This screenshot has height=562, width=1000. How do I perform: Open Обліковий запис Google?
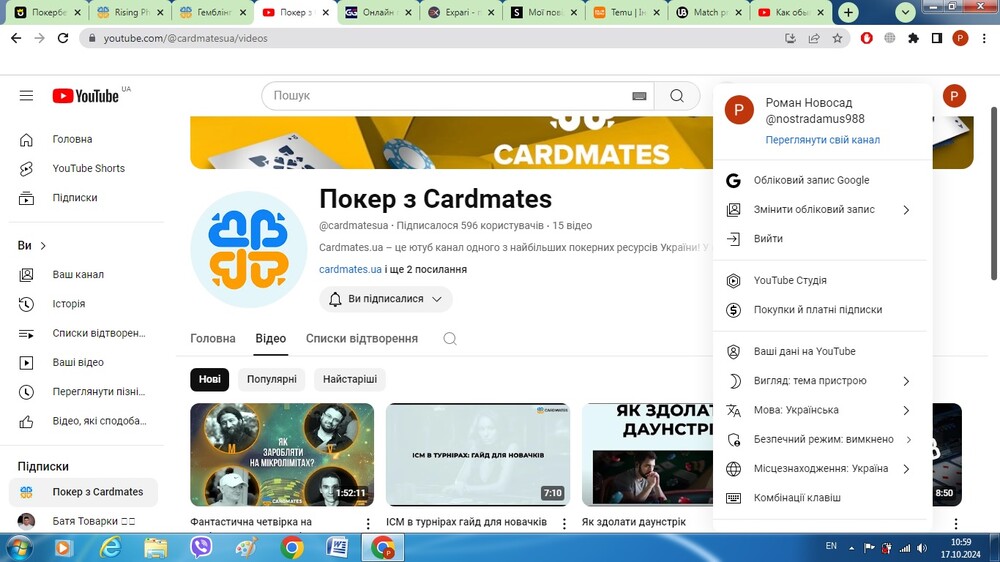822,181
